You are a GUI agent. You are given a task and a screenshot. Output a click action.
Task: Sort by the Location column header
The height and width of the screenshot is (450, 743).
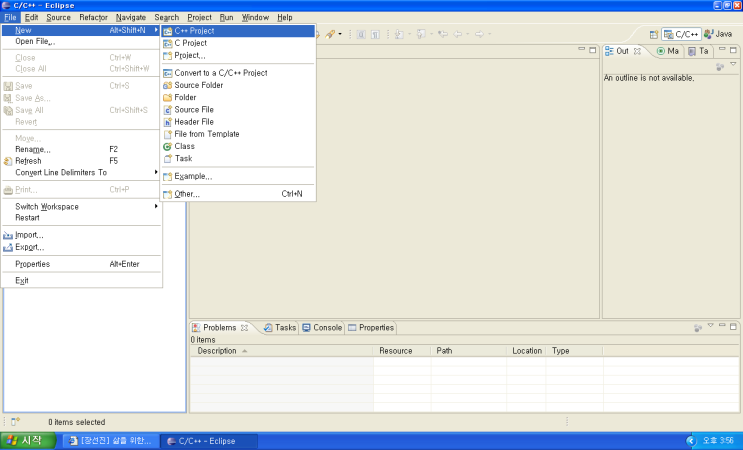pos(526,351)
